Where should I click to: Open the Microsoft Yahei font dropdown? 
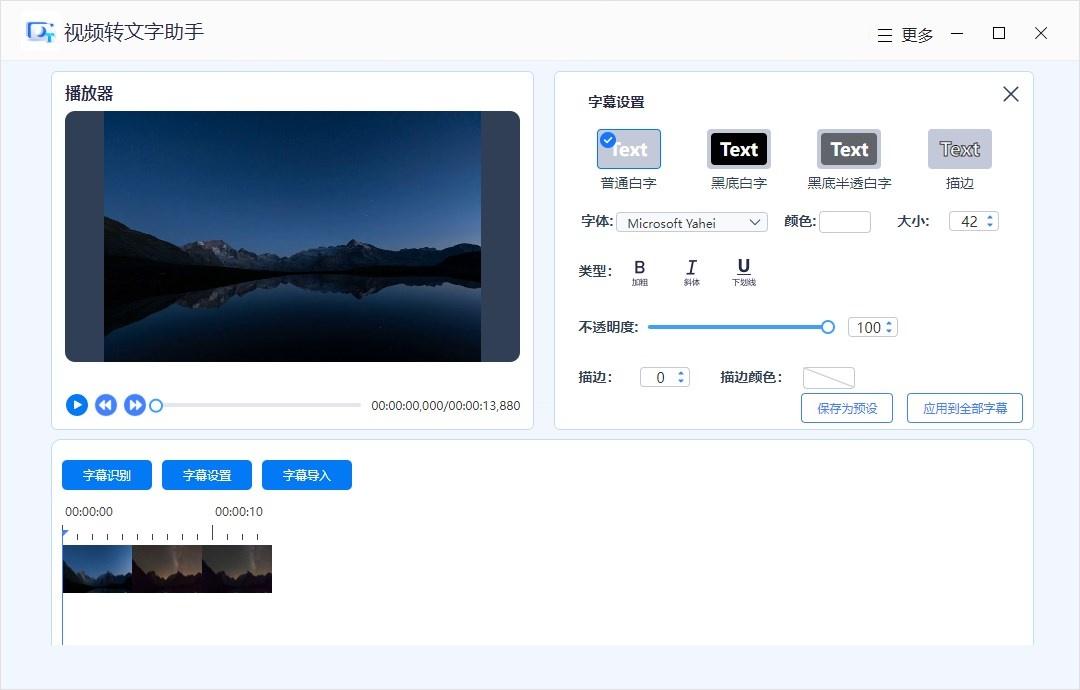click(x=692, y=222)
